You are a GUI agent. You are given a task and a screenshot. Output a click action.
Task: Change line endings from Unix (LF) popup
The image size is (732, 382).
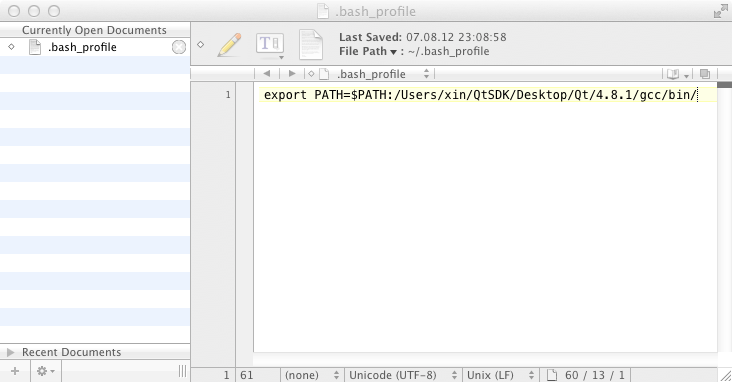pos(500,375)
